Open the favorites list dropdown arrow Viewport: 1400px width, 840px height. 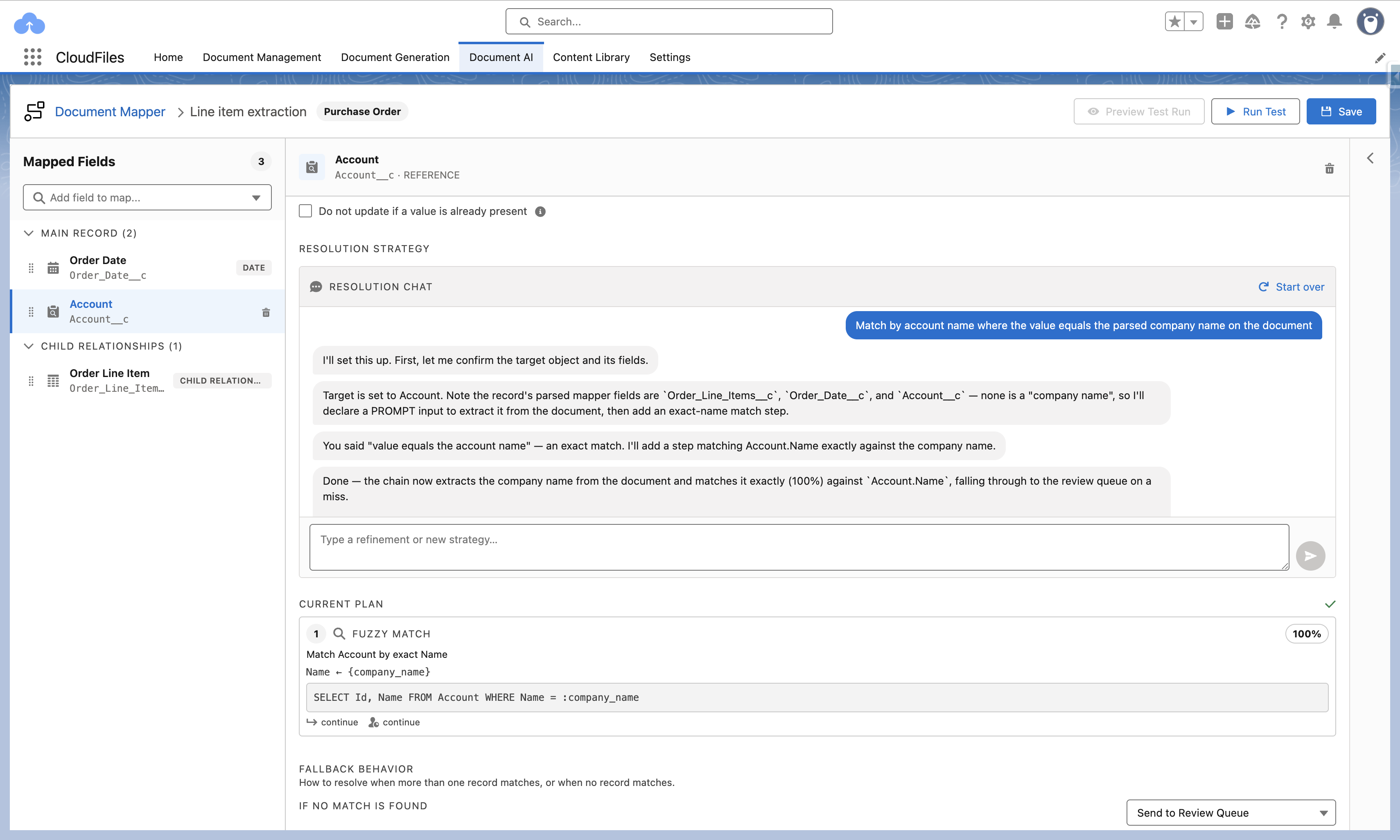[x=1193, y=22]
